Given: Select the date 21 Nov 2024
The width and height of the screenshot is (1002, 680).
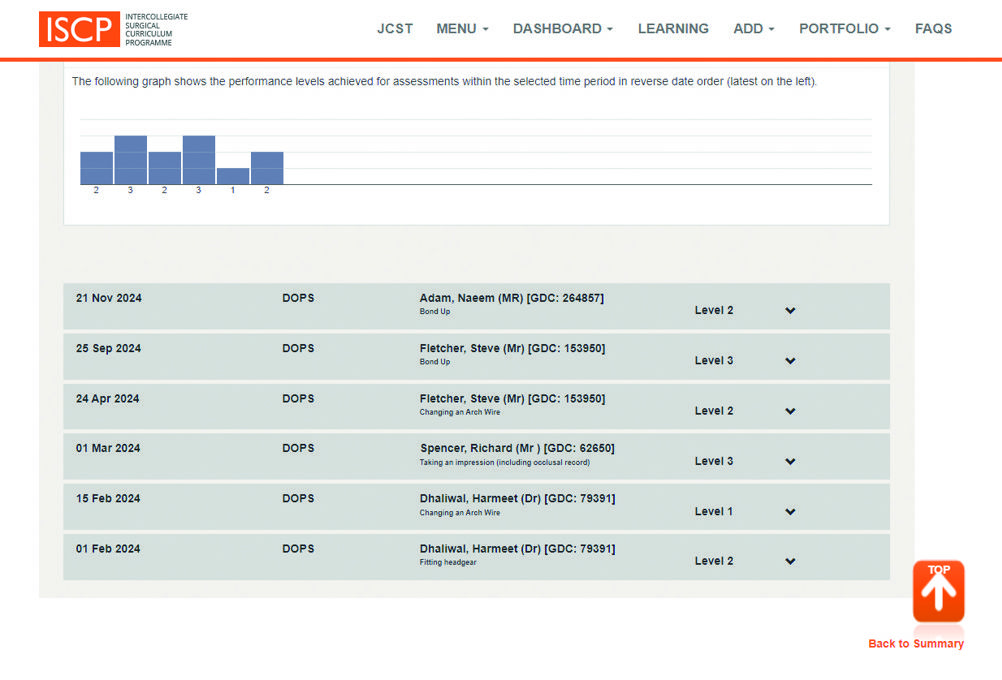Looking at the screenshot, I should click(109, 298).
